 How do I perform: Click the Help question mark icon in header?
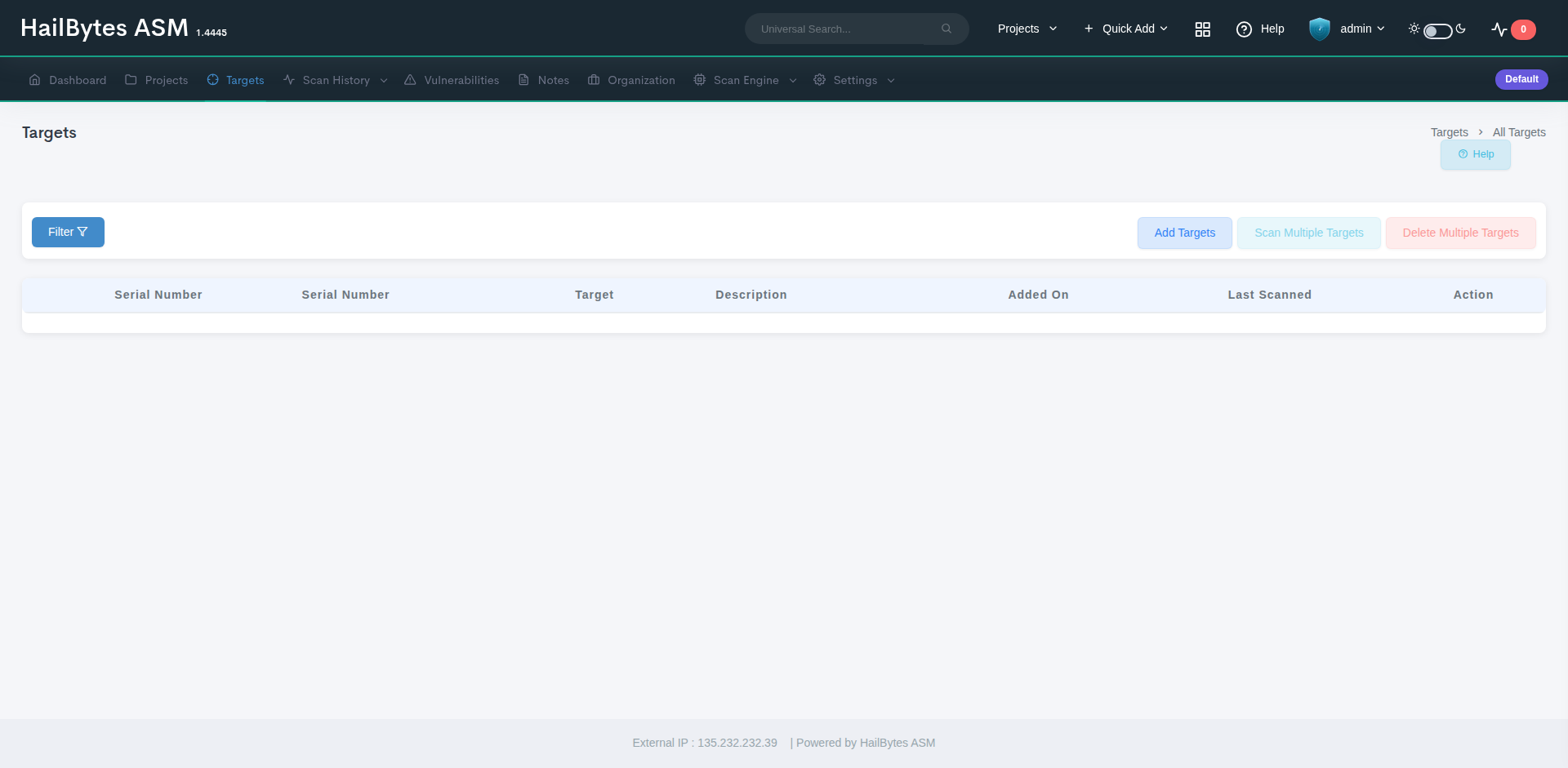(1244, 29)
